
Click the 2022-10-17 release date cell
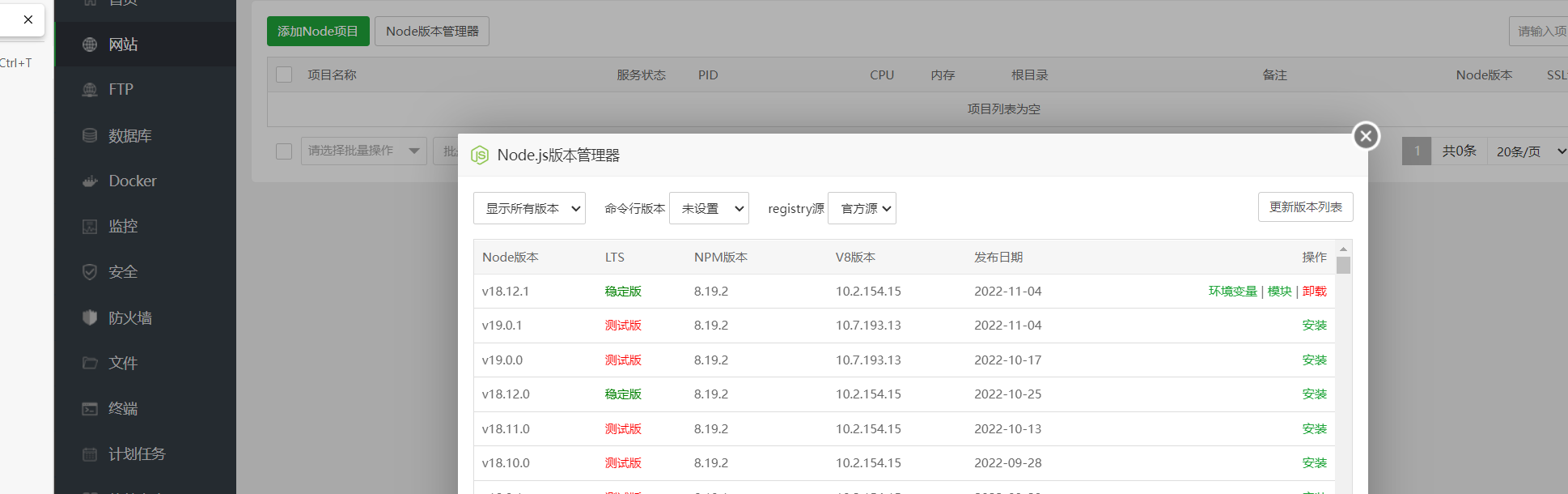coord(1008,360)
